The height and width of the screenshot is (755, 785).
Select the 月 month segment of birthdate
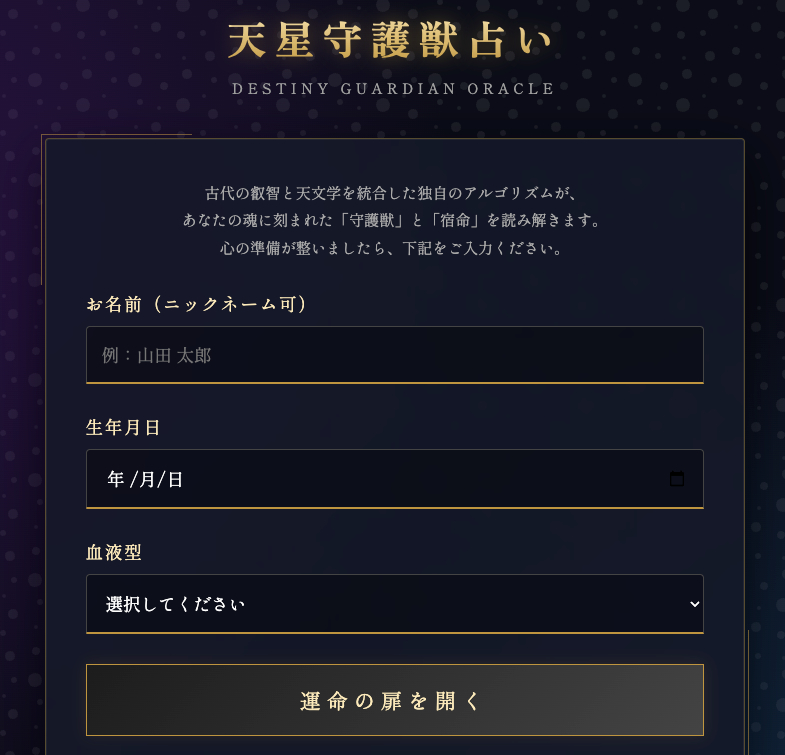(x=147, y=480)
